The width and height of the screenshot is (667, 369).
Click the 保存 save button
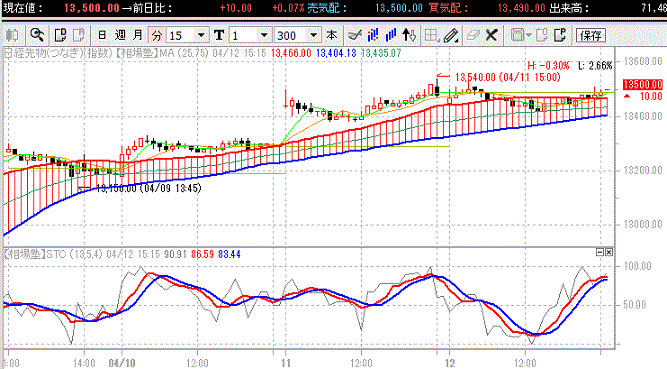tap(591, 35)
